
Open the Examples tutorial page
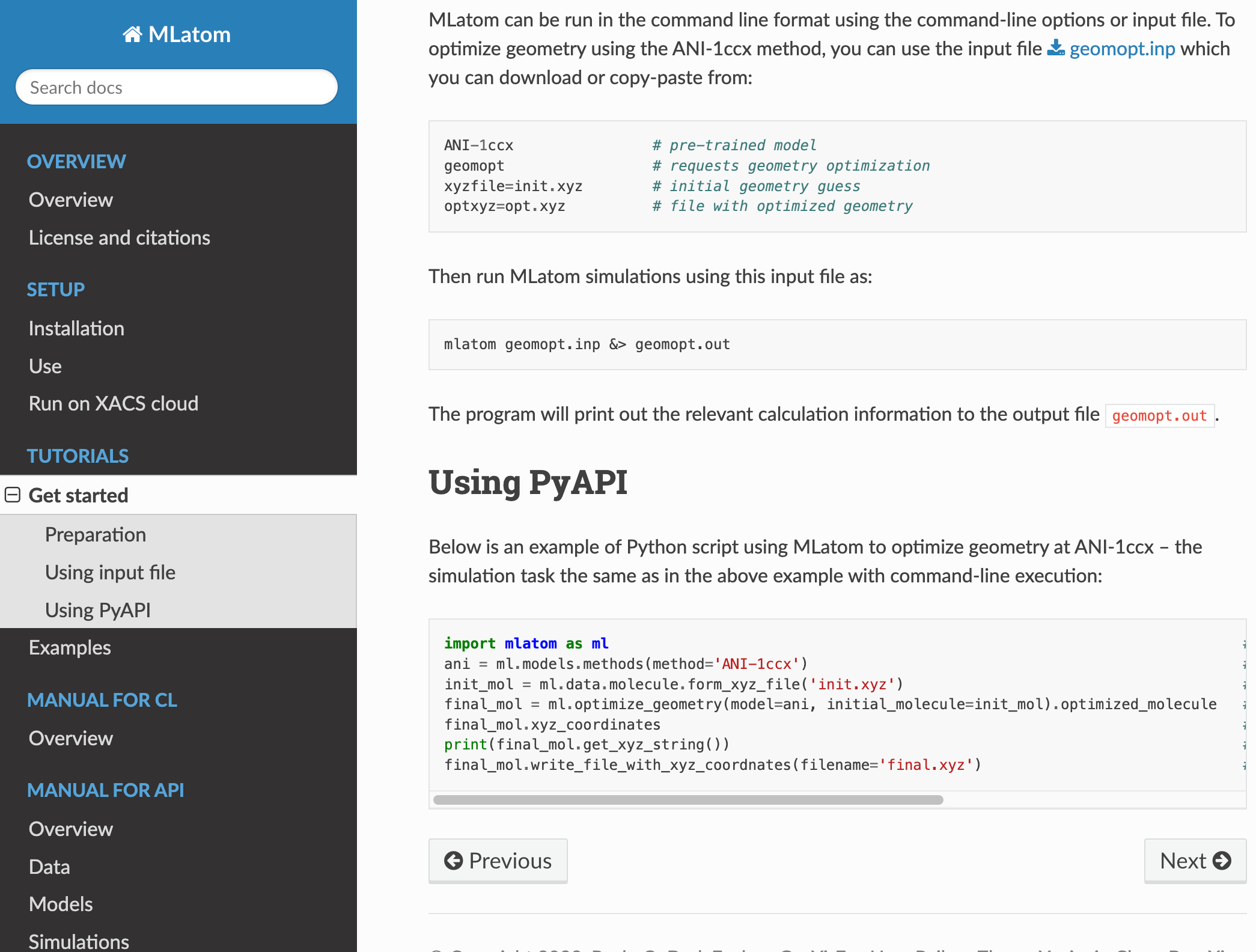pyautogui.click(x=70, y=647)
